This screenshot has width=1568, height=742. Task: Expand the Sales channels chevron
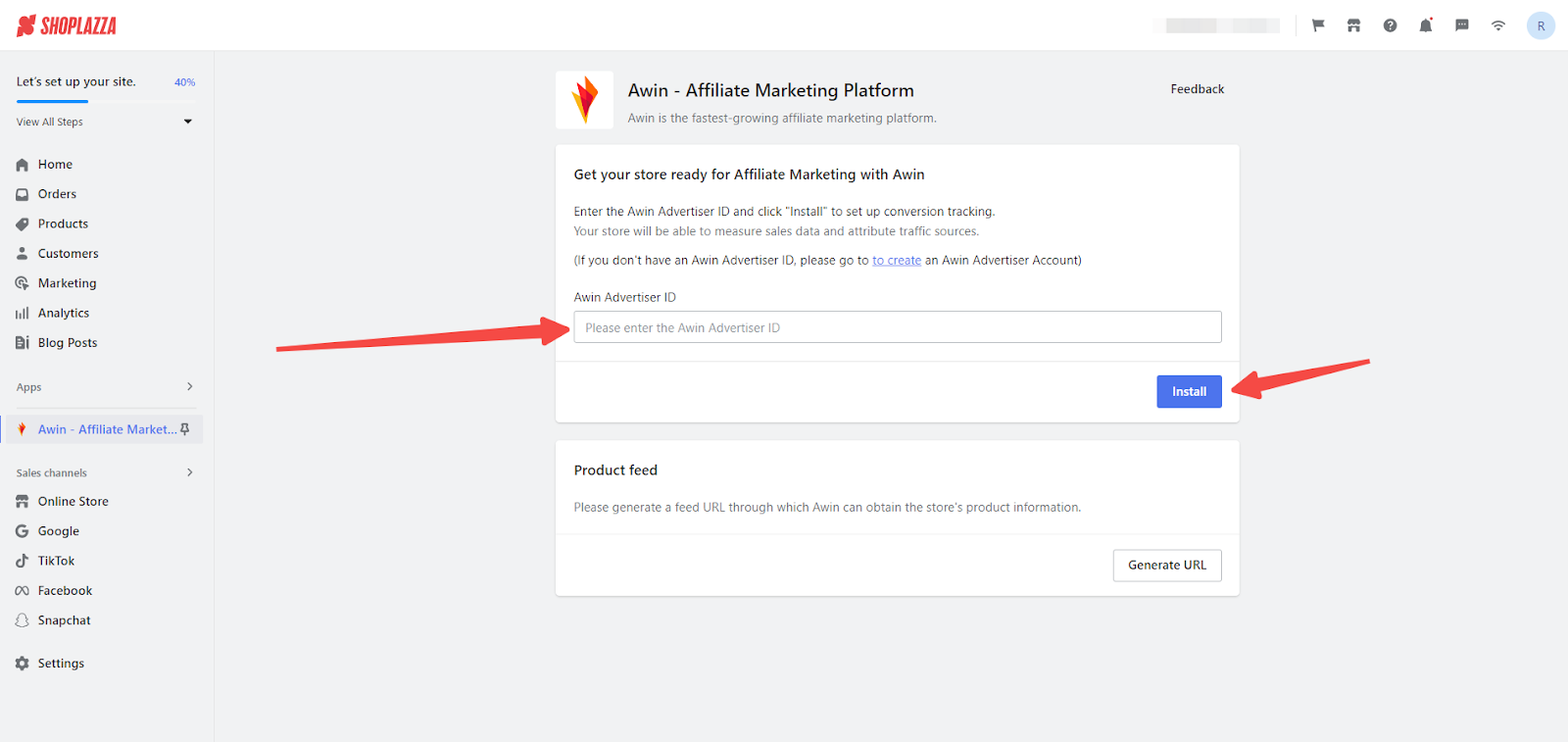pyautogui.click(x=190, y=472)
